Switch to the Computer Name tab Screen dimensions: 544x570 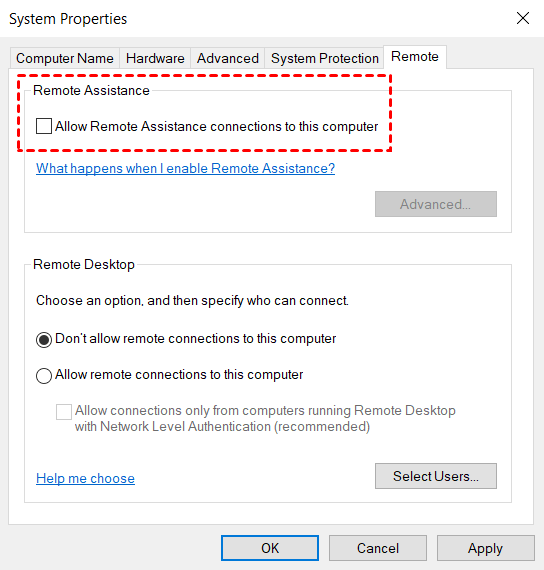65,58
